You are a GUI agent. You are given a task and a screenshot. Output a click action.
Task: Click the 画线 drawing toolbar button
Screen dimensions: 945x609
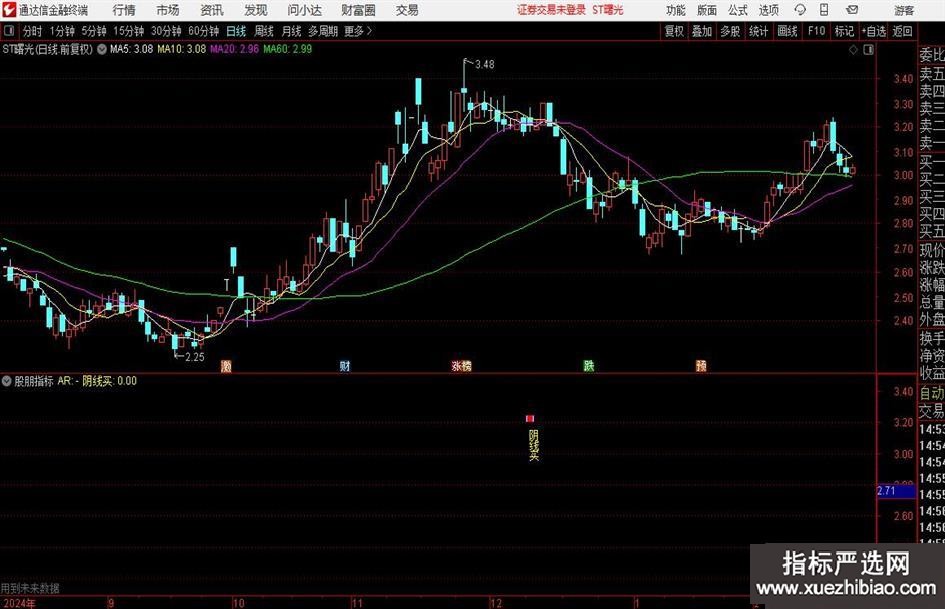pos(787,31)
